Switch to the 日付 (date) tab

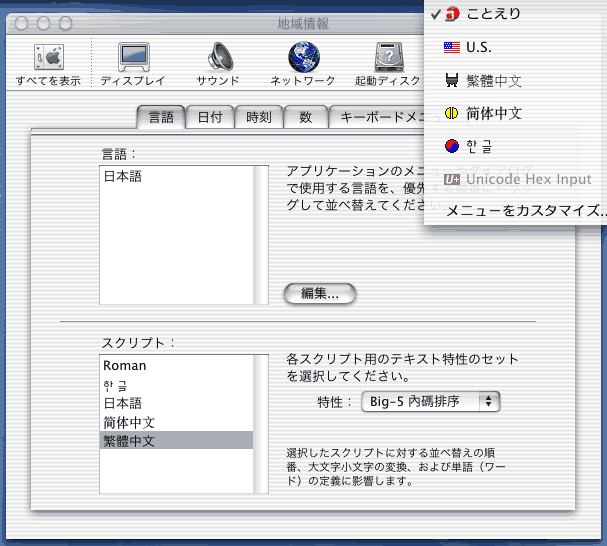[x=210, y=117]
